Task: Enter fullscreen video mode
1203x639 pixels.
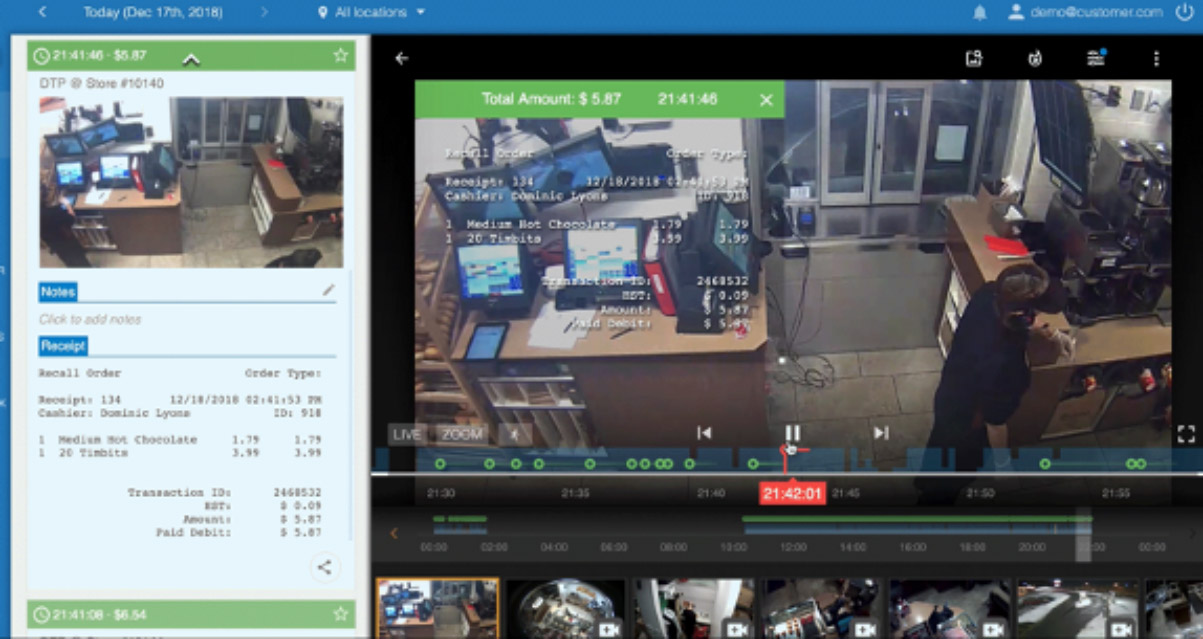Action: point(1186,434)
